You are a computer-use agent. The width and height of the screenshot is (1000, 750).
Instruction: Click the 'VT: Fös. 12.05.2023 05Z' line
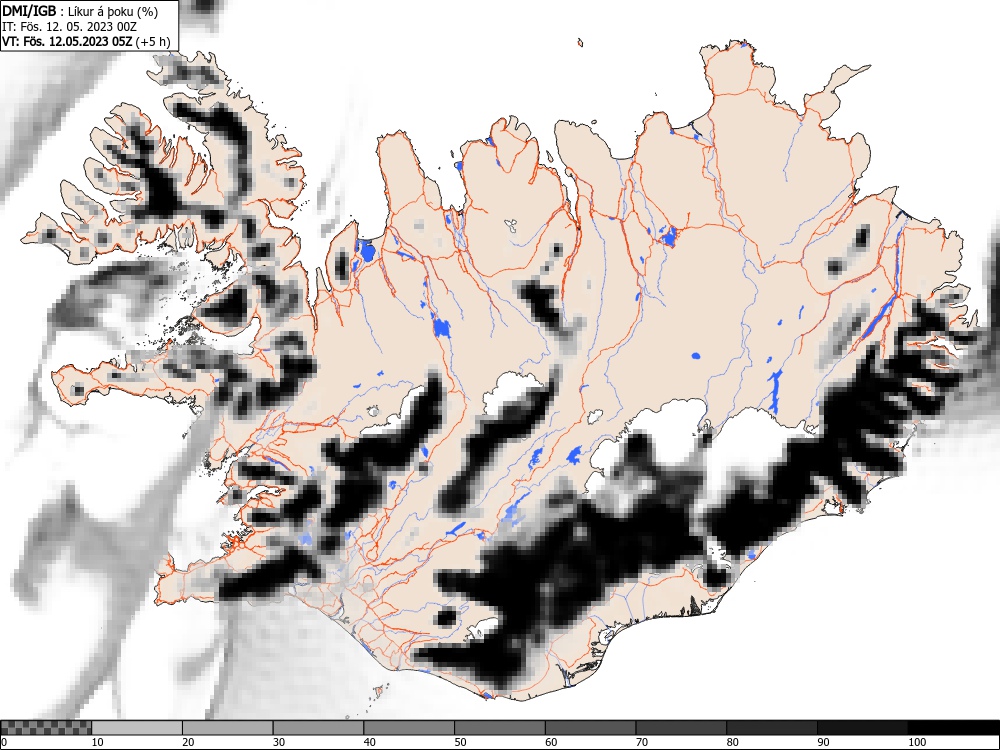tap(68, 41)
